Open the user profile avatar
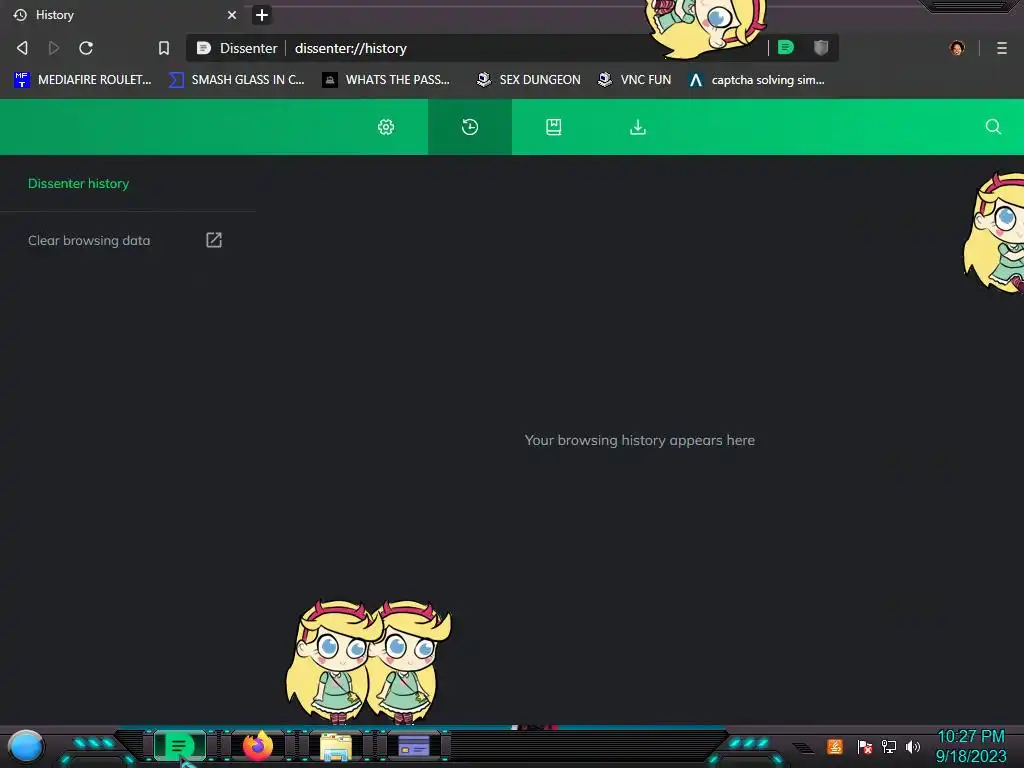Viewport: 1024px width, 768px height. tap(957, 48)
